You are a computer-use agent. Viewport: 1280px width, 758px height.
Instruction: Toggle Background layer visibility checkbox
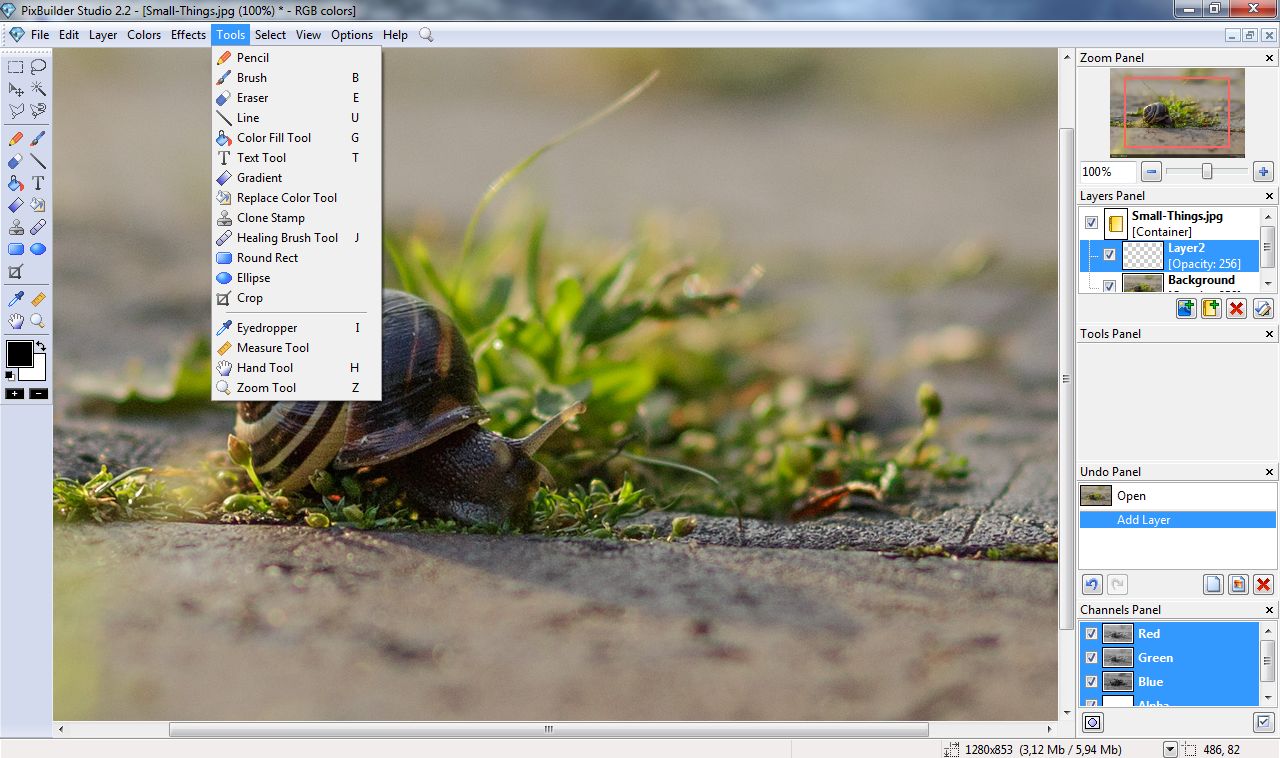(1109, 285)
